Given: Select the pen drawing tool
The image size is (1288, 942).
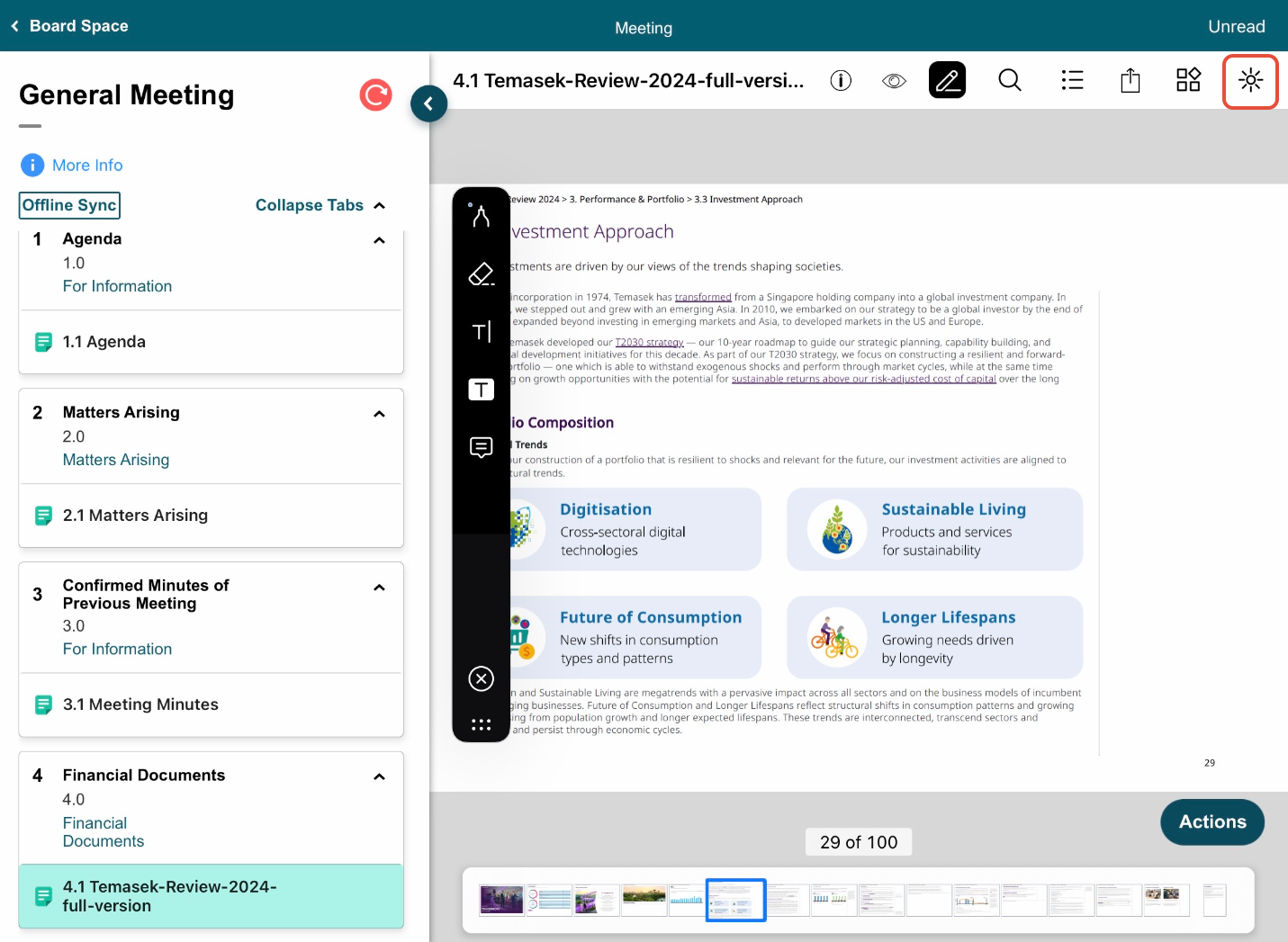Looking at the screenshot, I should tap(481, 216).
